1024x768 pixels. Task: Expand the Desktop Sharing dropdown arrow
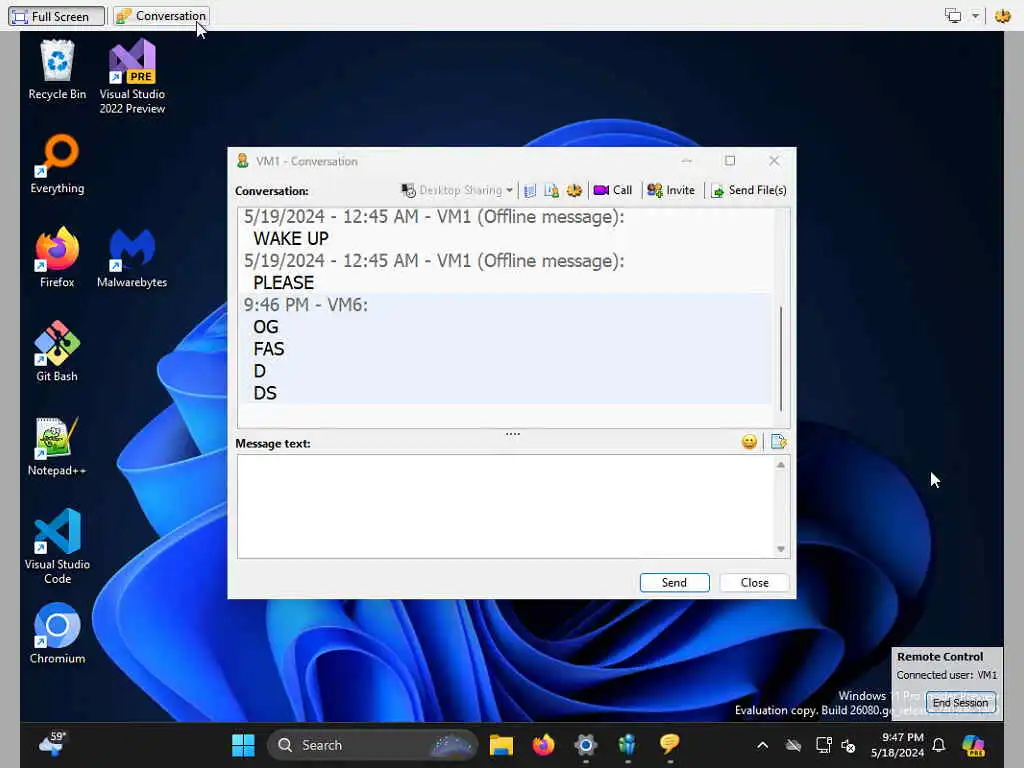pos(509,190)
